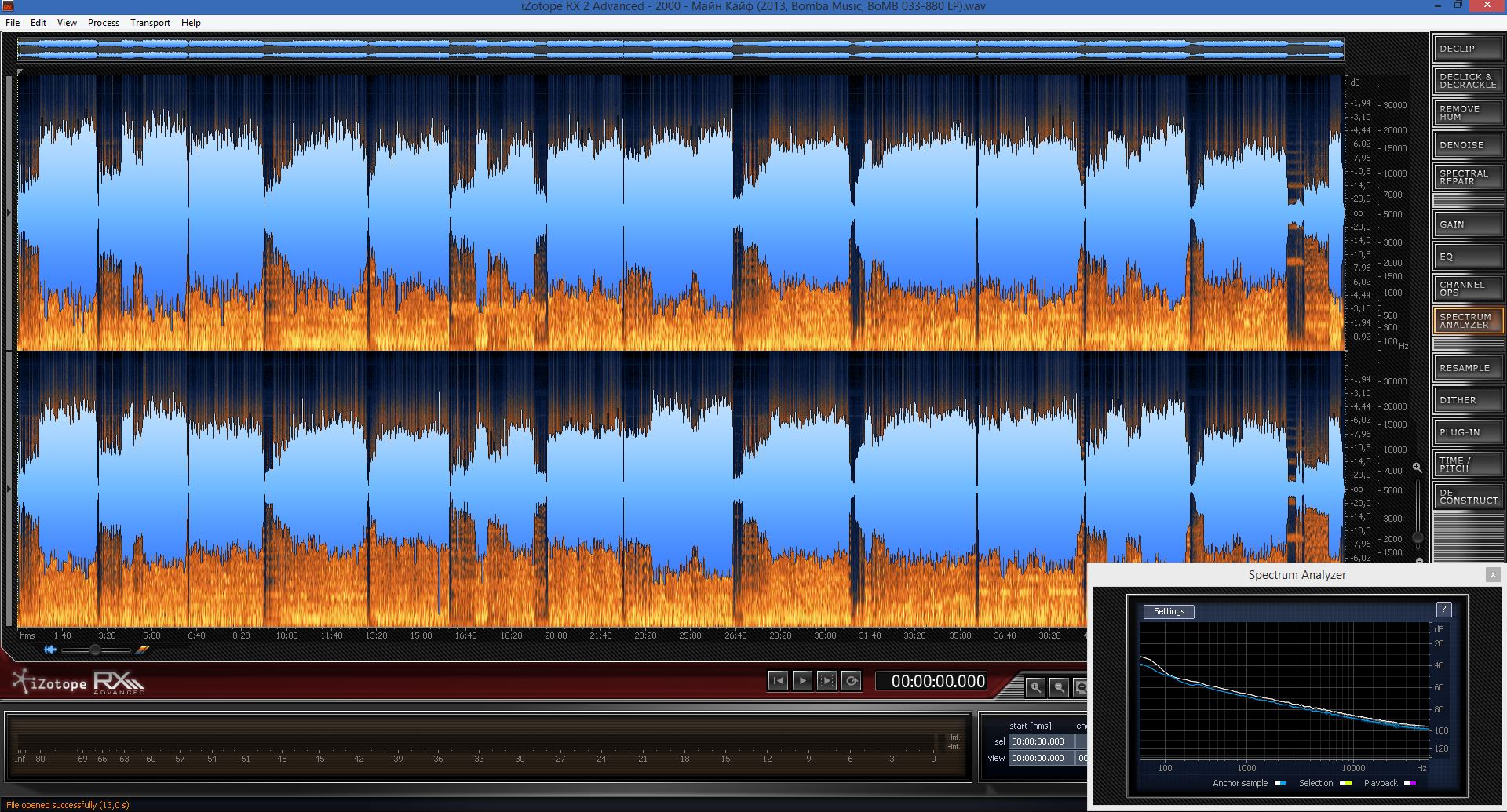Open the Spectrum Analyzer help
This screenshot has width=1507, height=812.
click(1443, 610)
